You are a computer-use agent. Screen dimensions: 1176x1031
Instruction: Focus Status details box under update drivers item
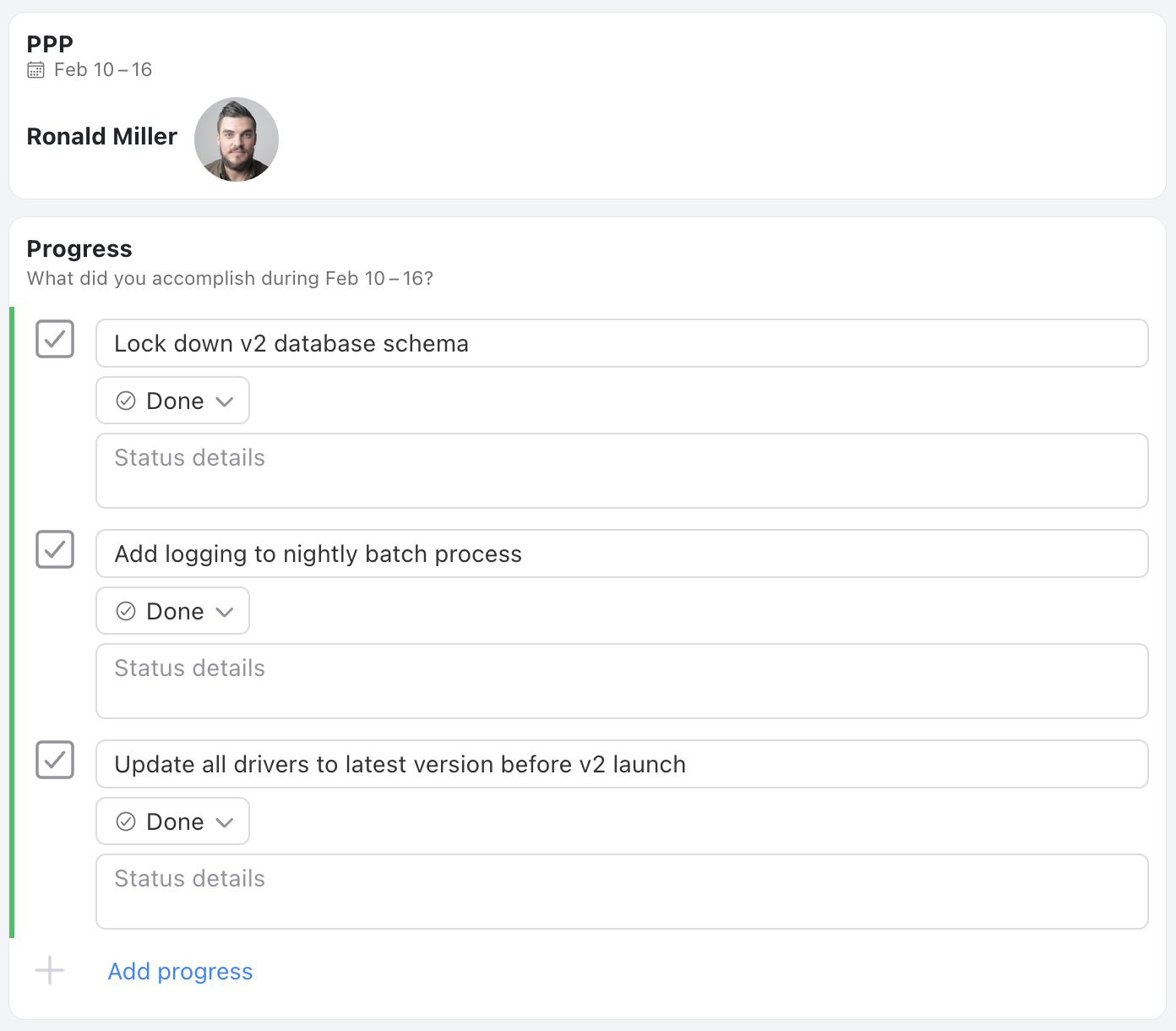tap(622, 892)
